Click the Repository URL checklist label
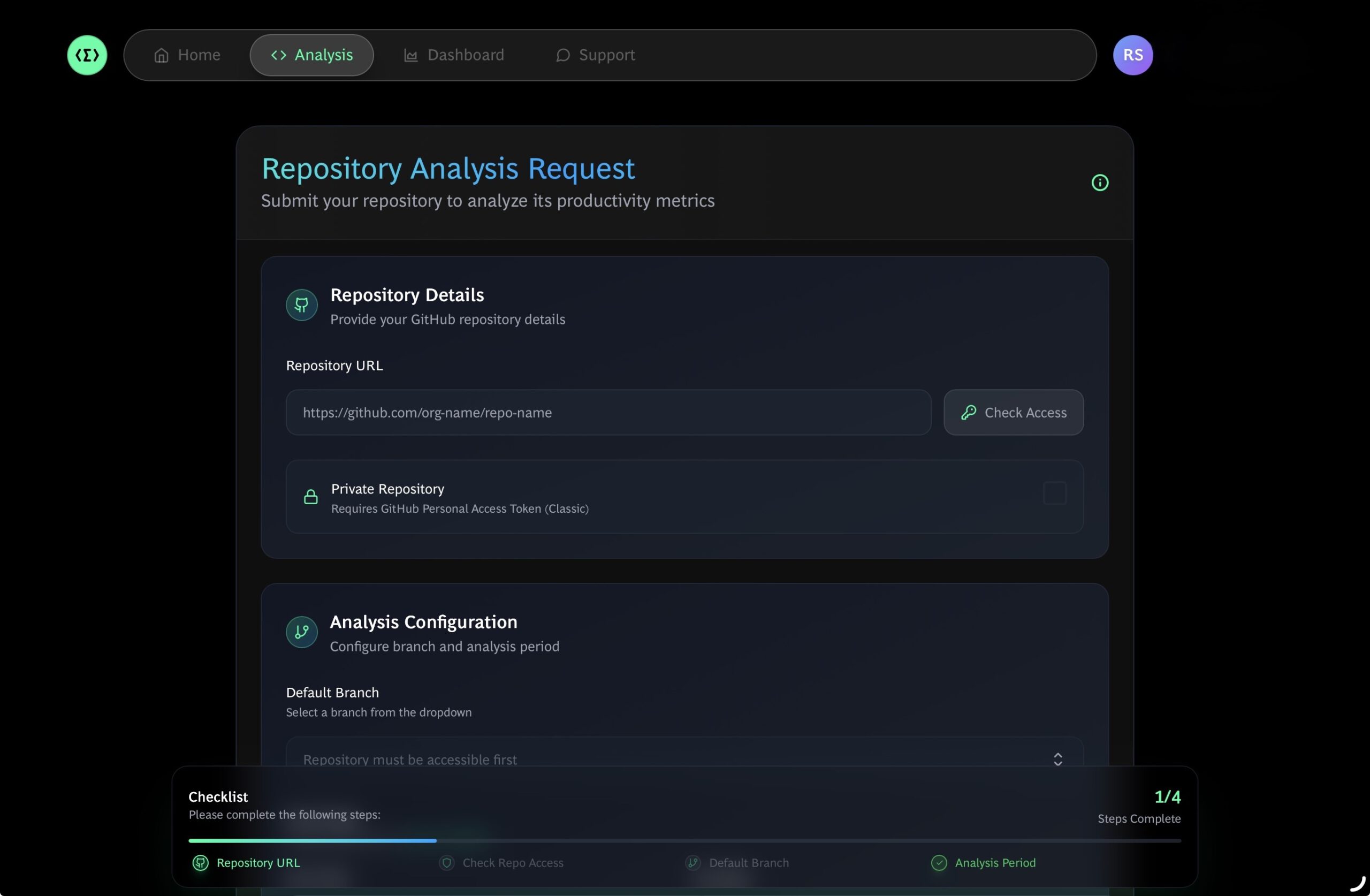Viewport: 1370px width, 896px height. click(x=258, y=862)
